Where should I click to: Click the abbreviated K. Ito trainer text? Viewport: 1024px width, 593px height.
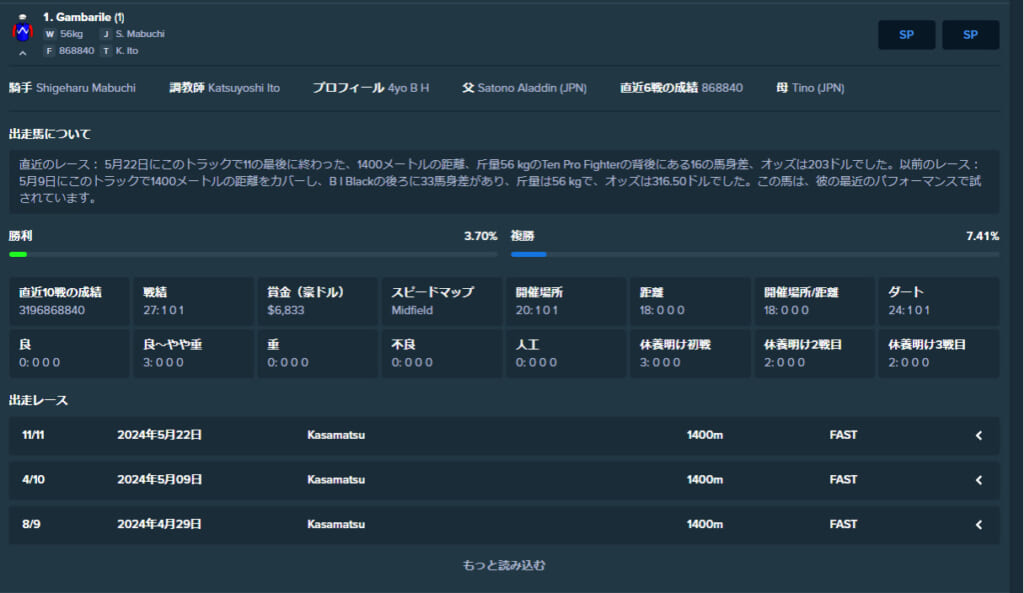point(127,50)
